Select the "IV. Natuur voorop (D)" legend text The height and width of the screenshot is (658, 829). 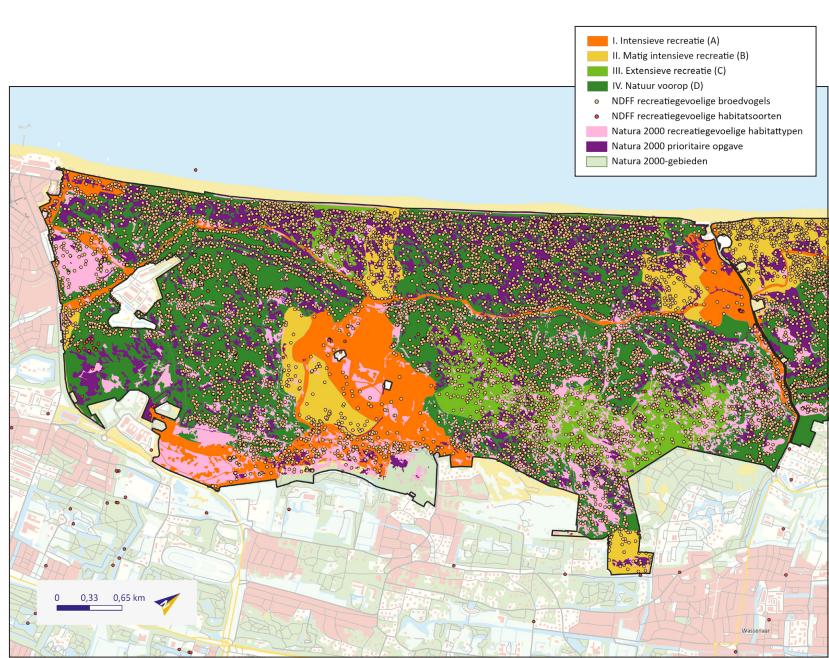point(656,86)
